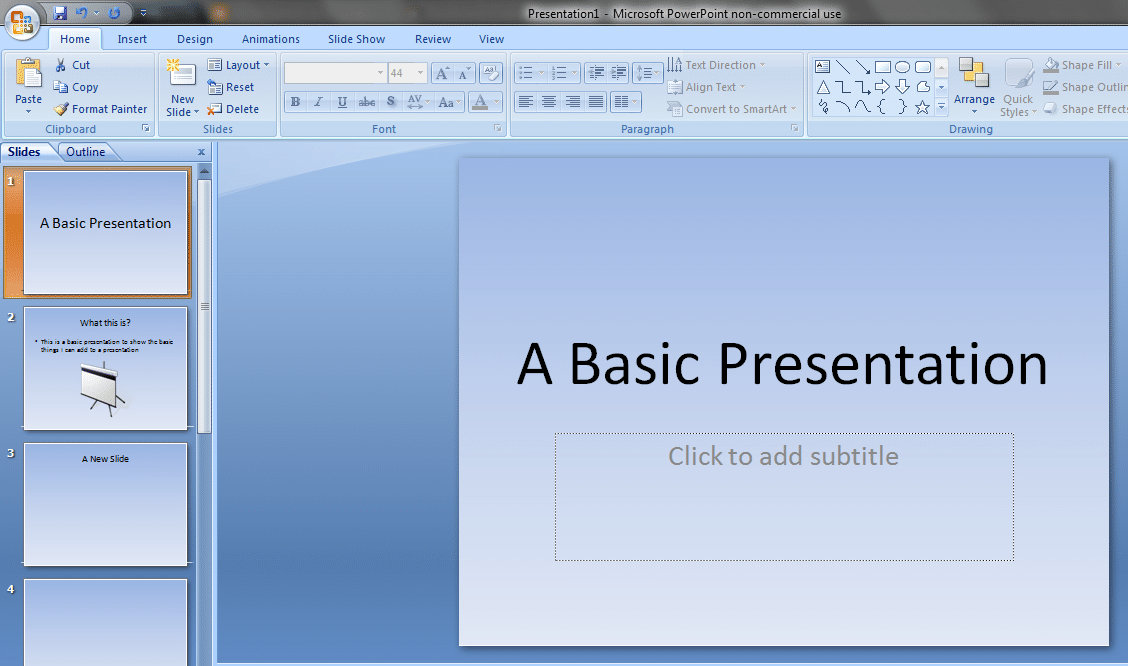Image resolution: width=1128 pixels, height=666 pixels.
Task: Click the 'Click to add subtitle' placeholder
Action: [784, 496]
